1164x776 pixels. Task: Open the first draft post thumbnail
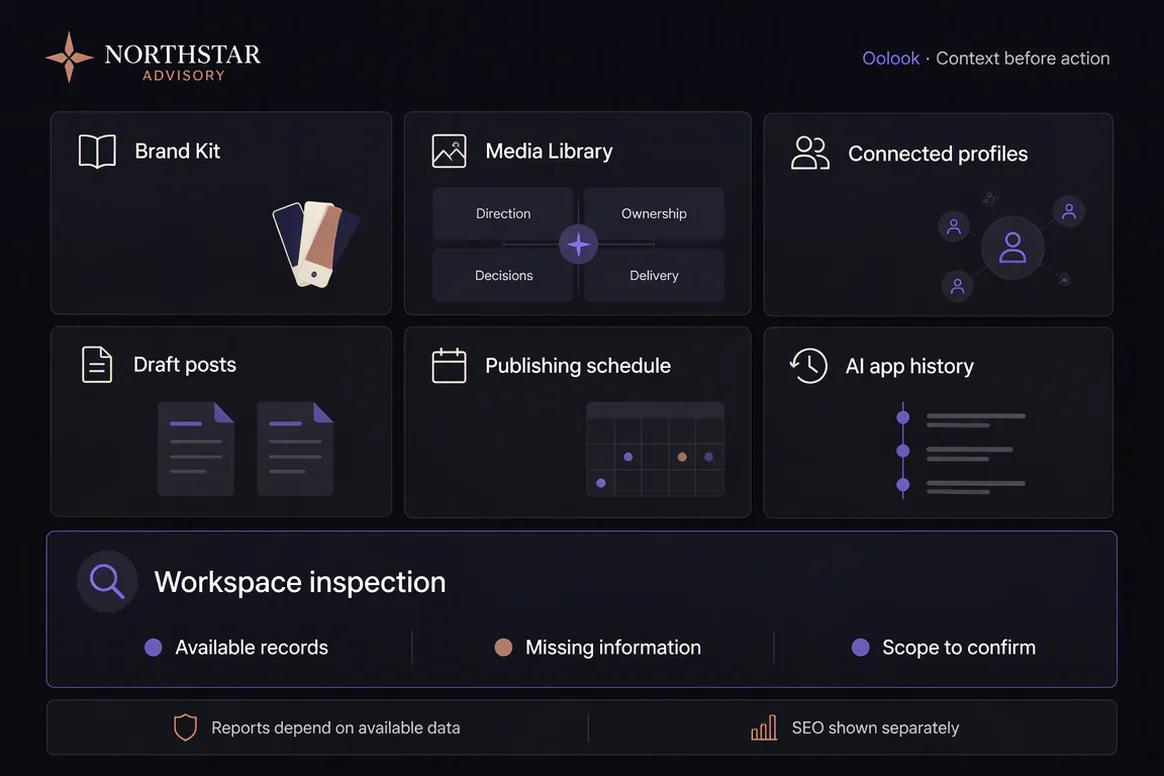pyautogui.click(x=196, y=449)
